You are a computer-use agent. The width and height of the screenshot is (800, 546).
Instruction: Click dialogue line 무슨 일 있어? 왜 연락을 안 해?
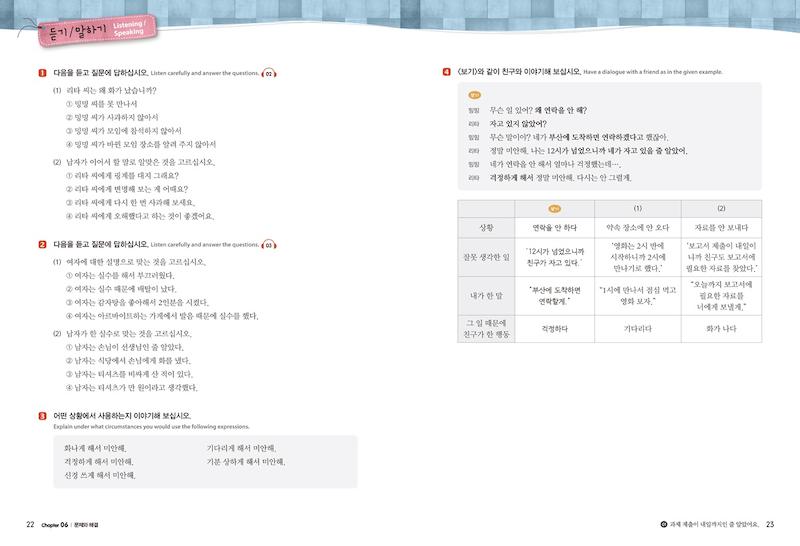pos(538,110)
